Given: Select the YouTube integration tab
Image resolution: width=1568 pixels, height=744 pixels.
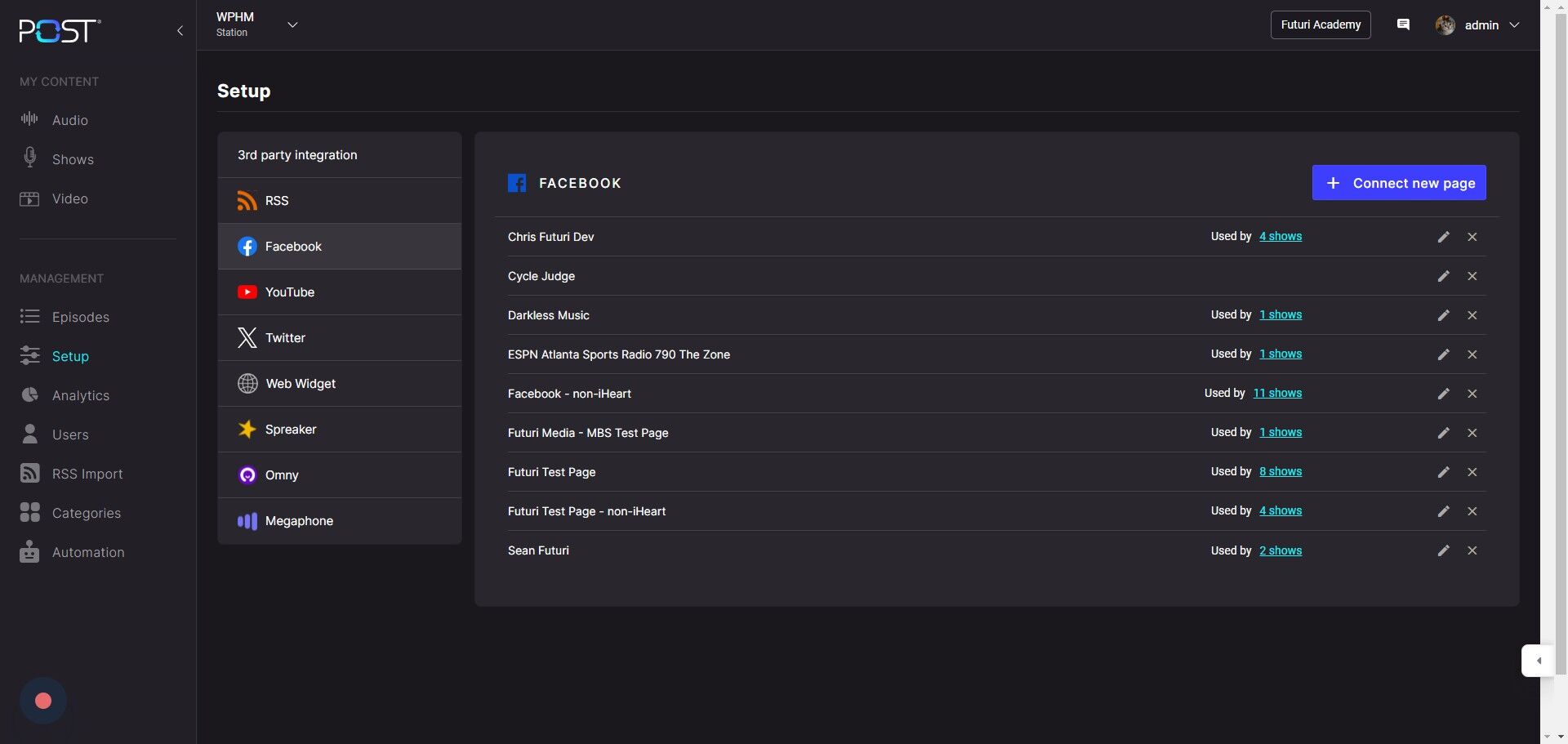Looking at the screenshot, I should pos(340,292).
